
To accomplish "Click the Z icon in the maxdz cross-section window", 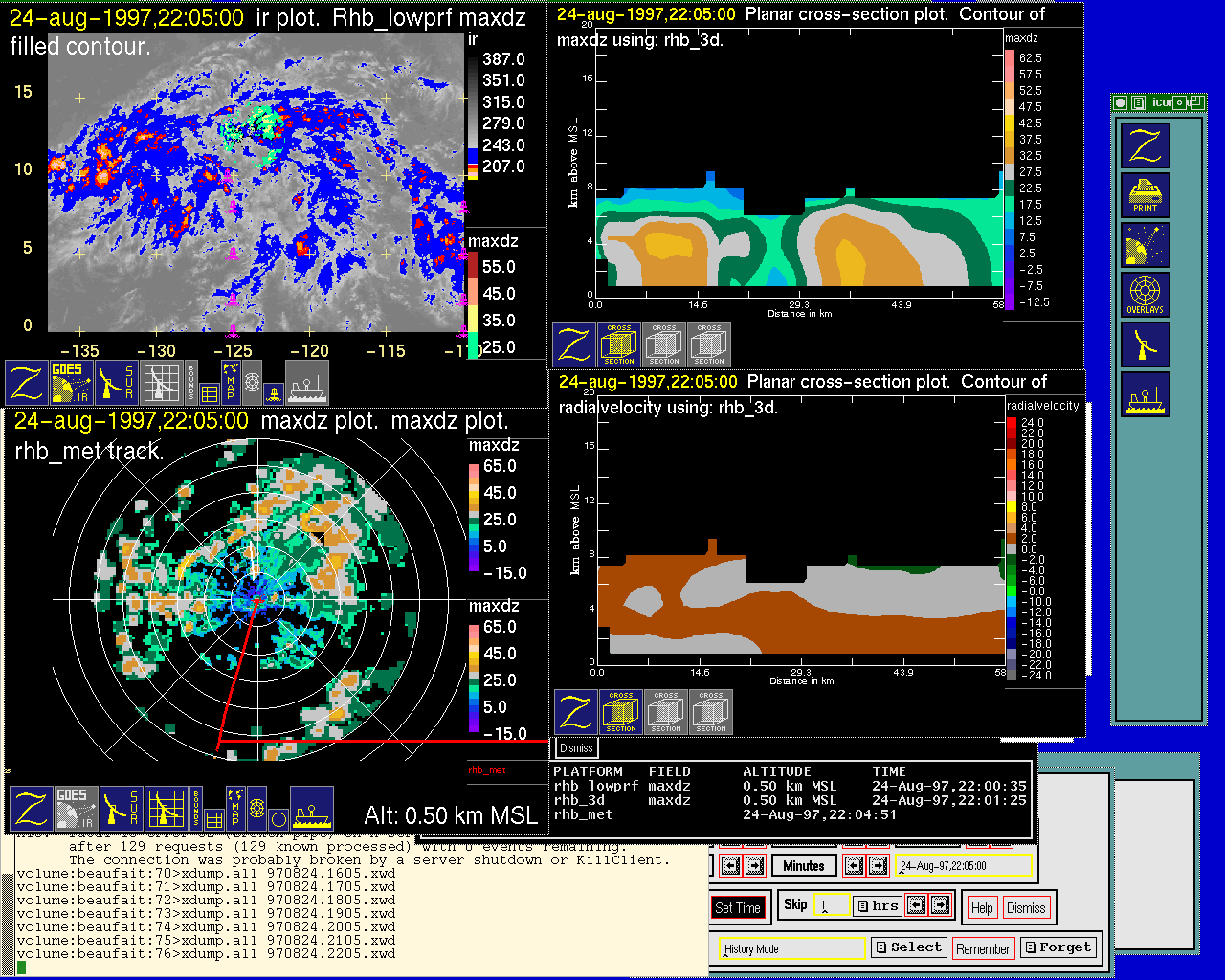I will [574, 345].
